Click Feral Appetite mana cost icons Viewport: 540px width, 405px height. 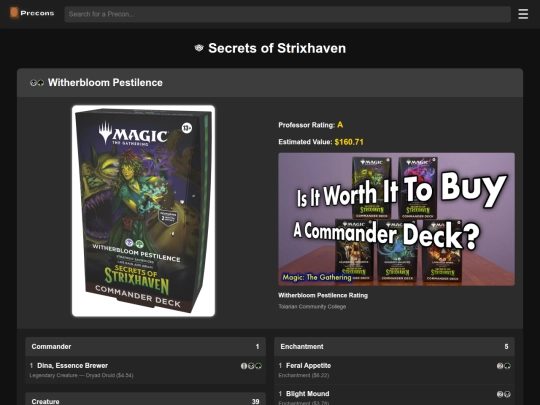503,366
